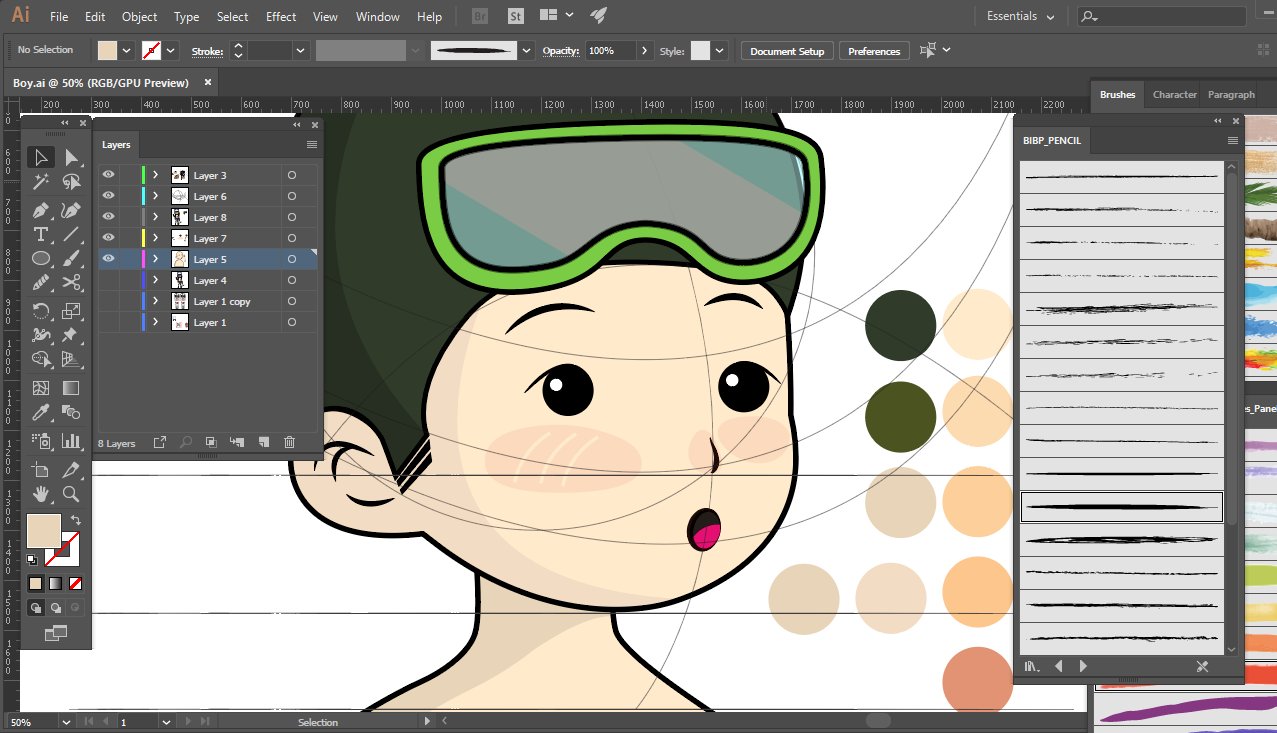The height and width of the screenshot is (733, 1277).
Task: Switch to the Character tab
Action: [1174, 95]
